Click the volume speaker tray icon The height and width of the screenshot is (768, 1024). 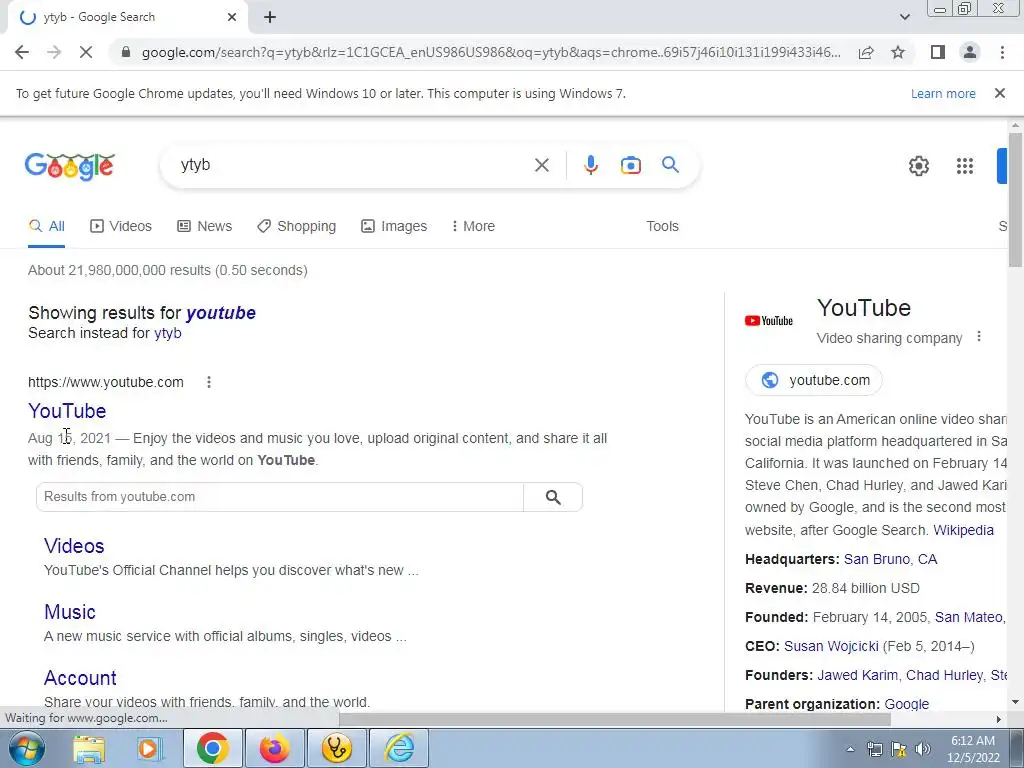923,749
